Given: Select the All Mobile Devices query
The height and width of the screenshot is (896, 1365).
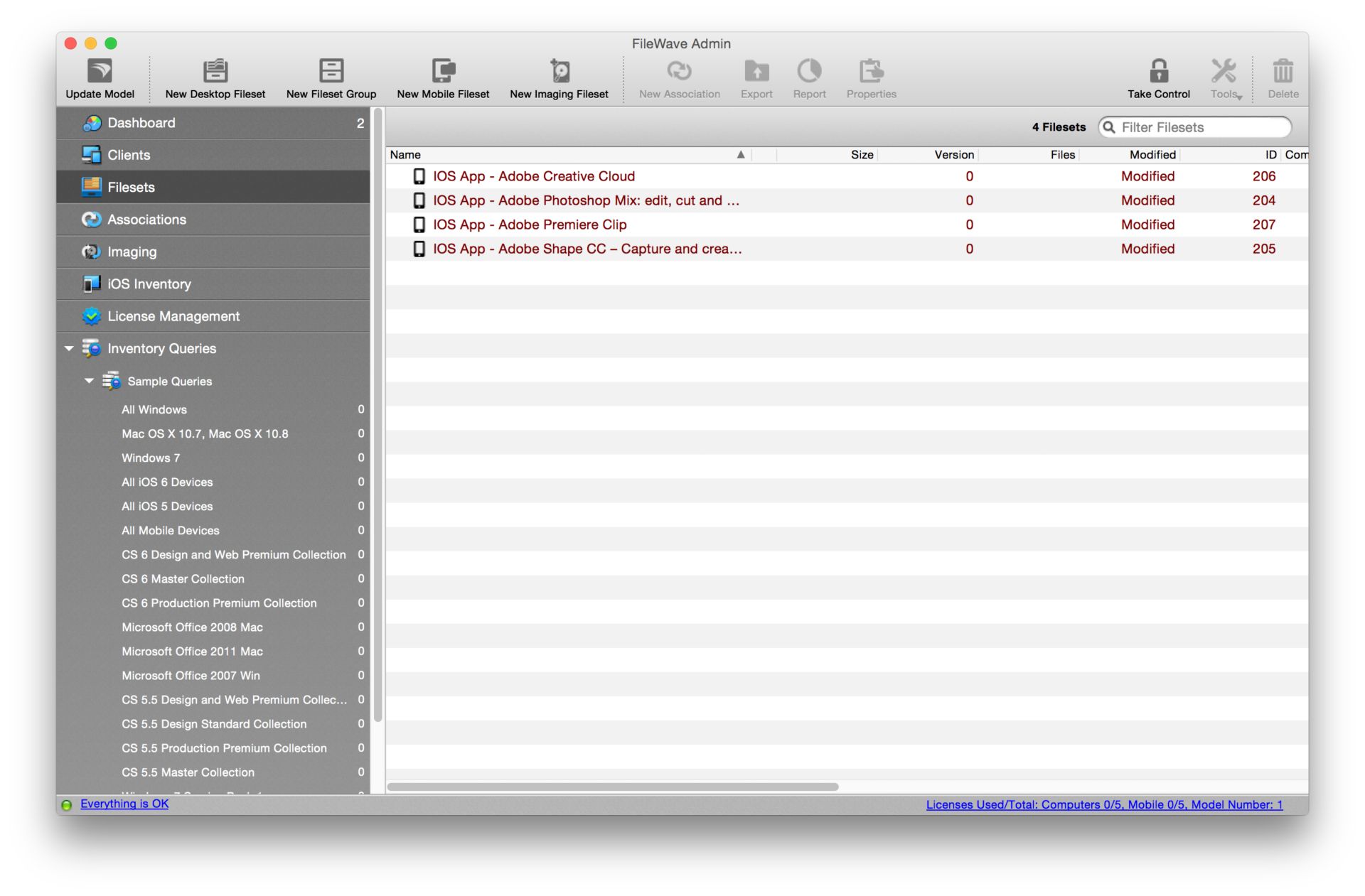Looking at the screenshot, I should coord(171,531).
